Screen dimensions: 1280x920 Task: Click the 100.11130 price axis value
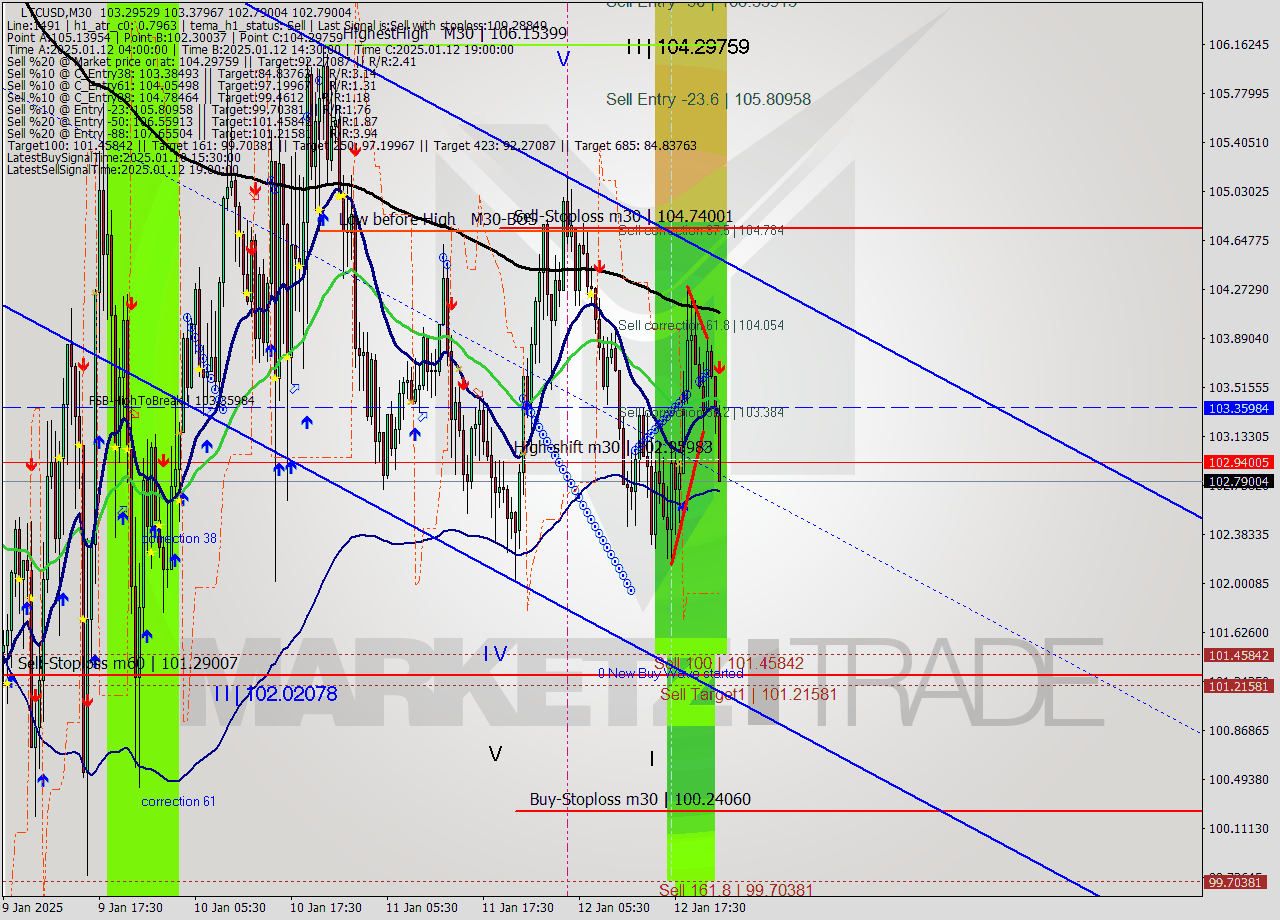click(1238, 829)
